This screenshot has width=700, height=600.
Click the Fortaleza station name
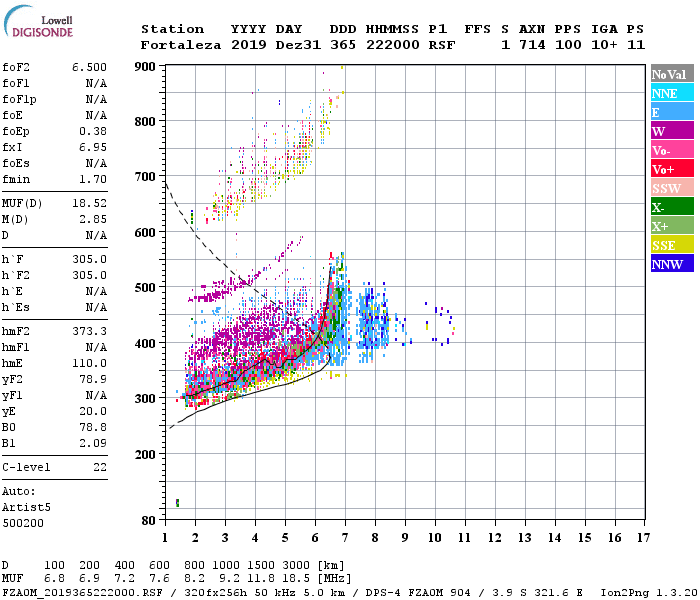[x=181, y=45]
